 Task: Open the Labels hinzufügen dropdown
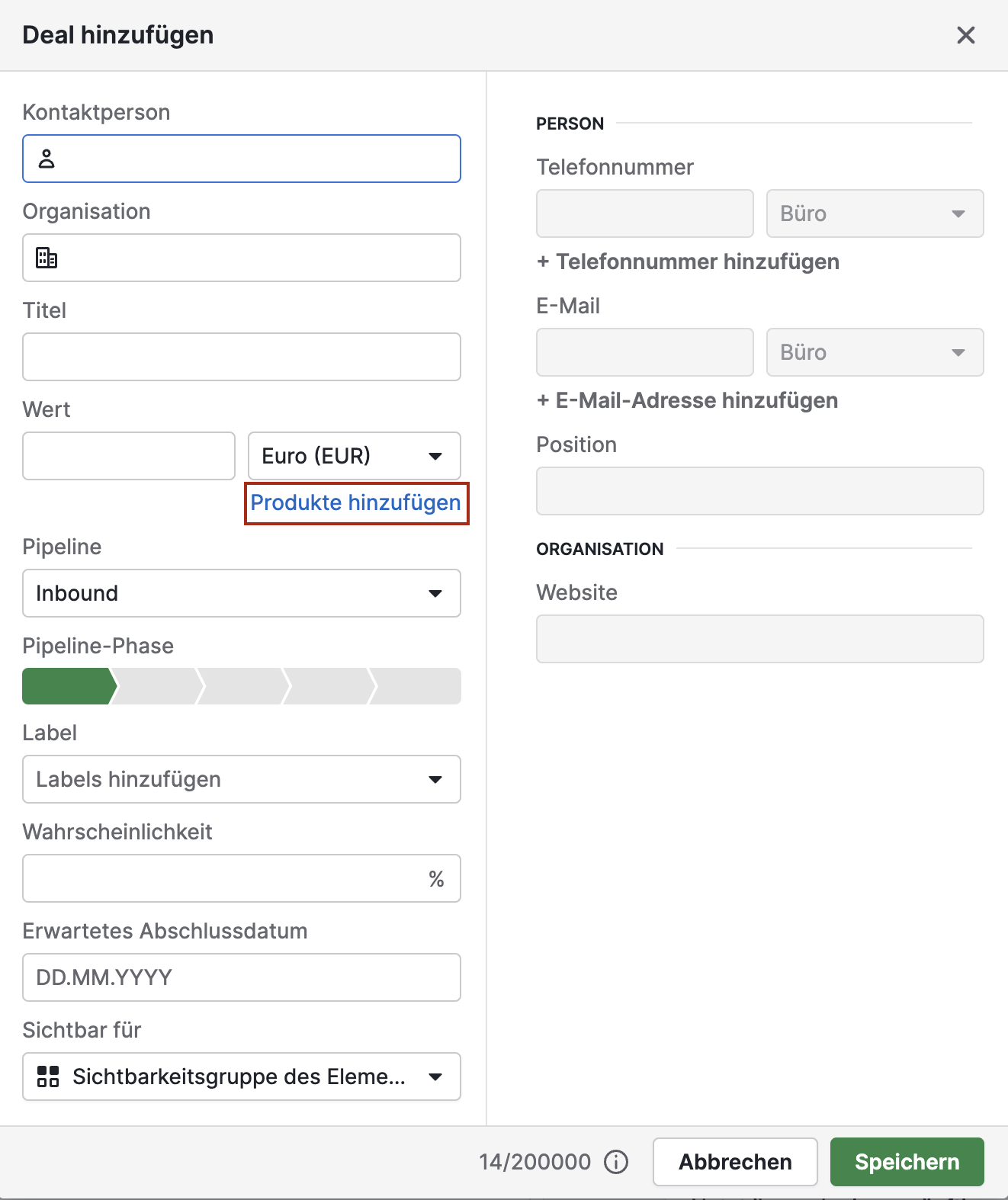pyautogui.click(x=241, y=779)
